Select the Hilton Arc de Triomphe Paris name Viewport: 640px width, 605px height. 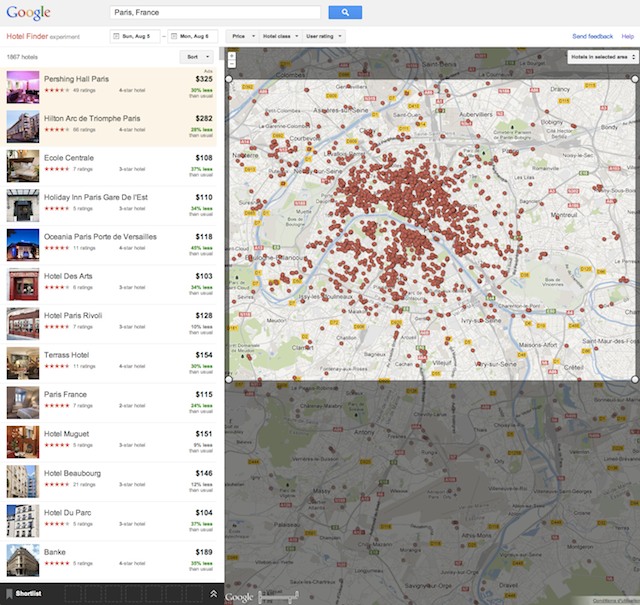tap(92, 118)
